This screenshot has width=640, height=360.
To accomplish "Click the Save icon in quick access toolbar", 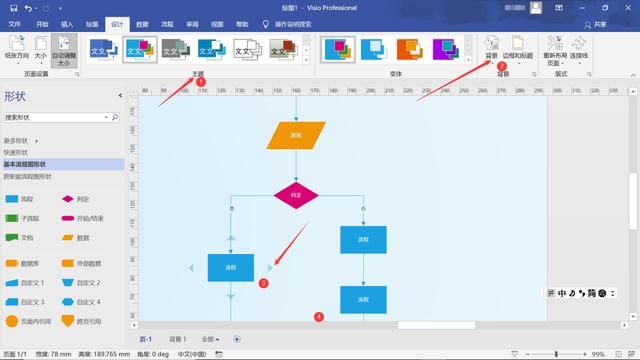I will click(14, 8).
